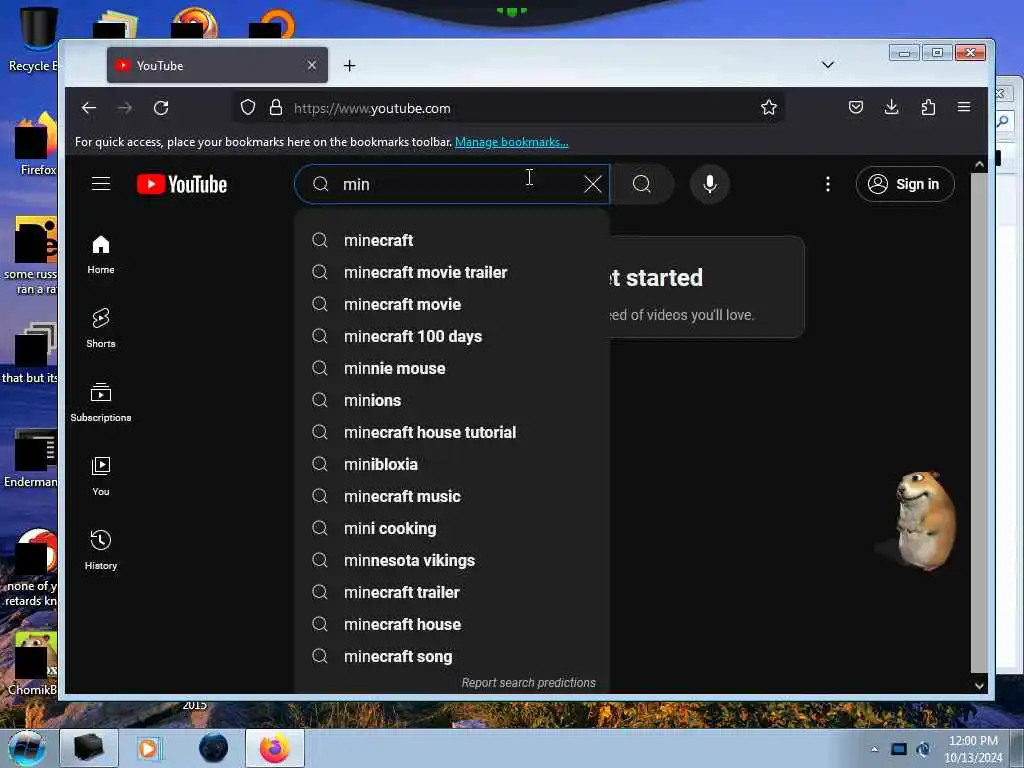Viewport: 1024px width, 768px height.
Task: Select "minnesota vikings" suggestion
Action: pos(452,560)
